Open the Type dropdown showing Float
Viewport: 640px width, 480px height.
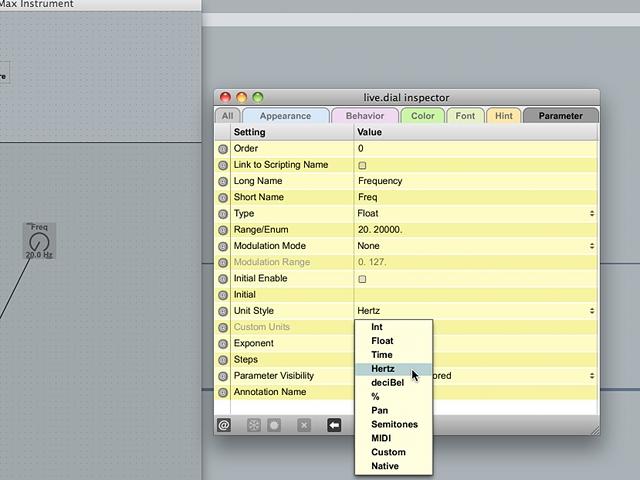[476, 213]
